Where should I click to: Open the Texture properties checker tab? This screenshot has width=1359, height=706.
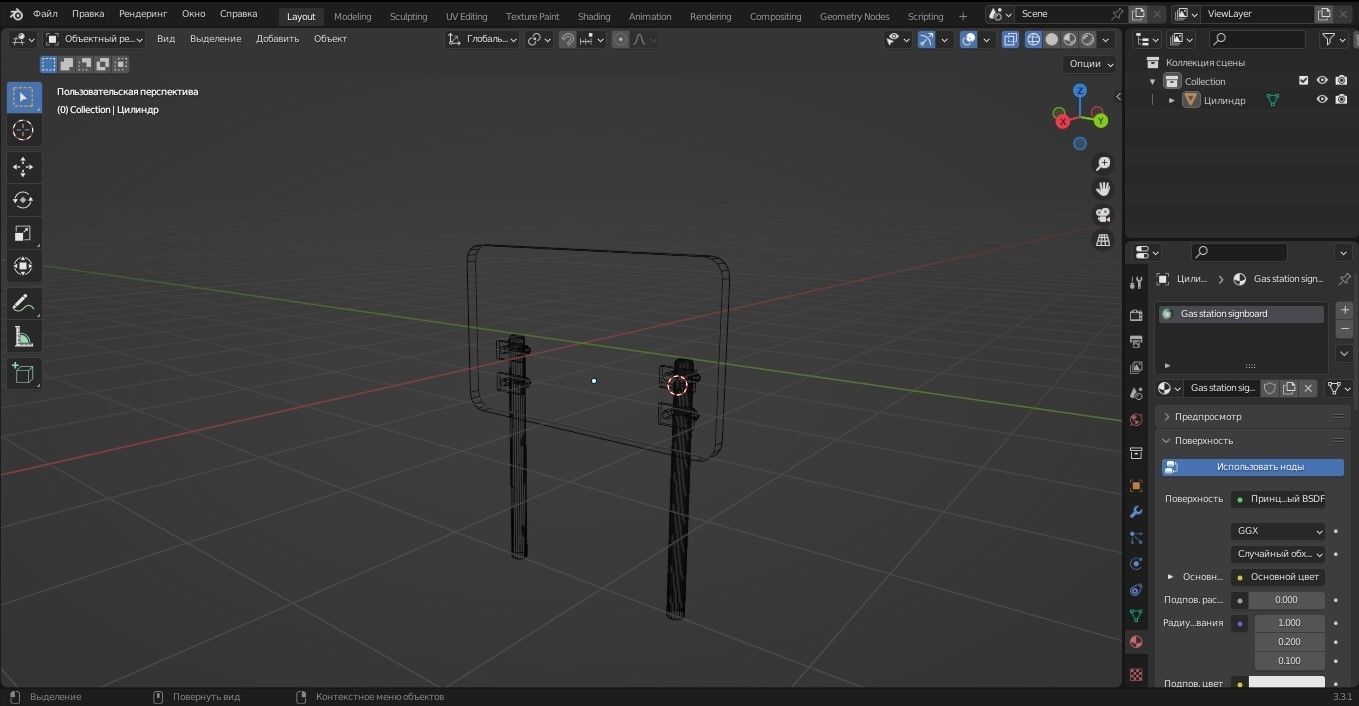pyautogui.click(x=1136, y=675)
